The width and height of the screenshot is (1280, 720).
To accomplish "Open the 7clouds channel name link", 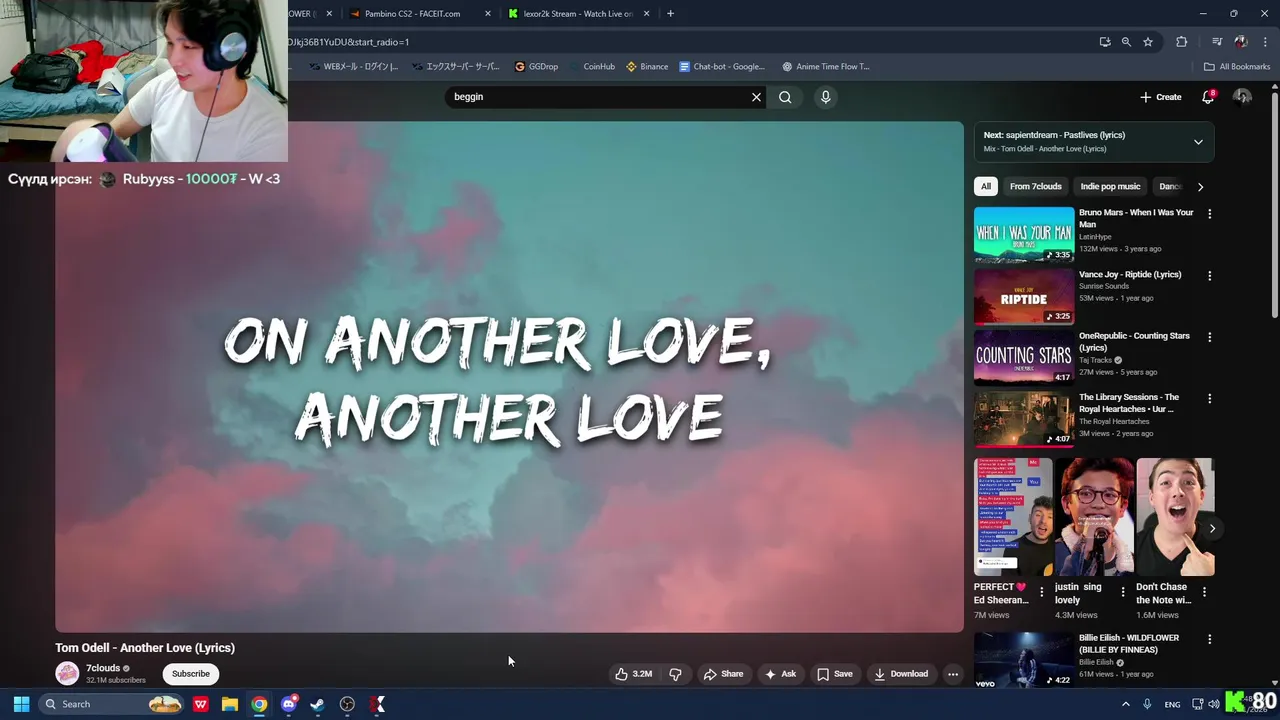I will coord(103,668).
